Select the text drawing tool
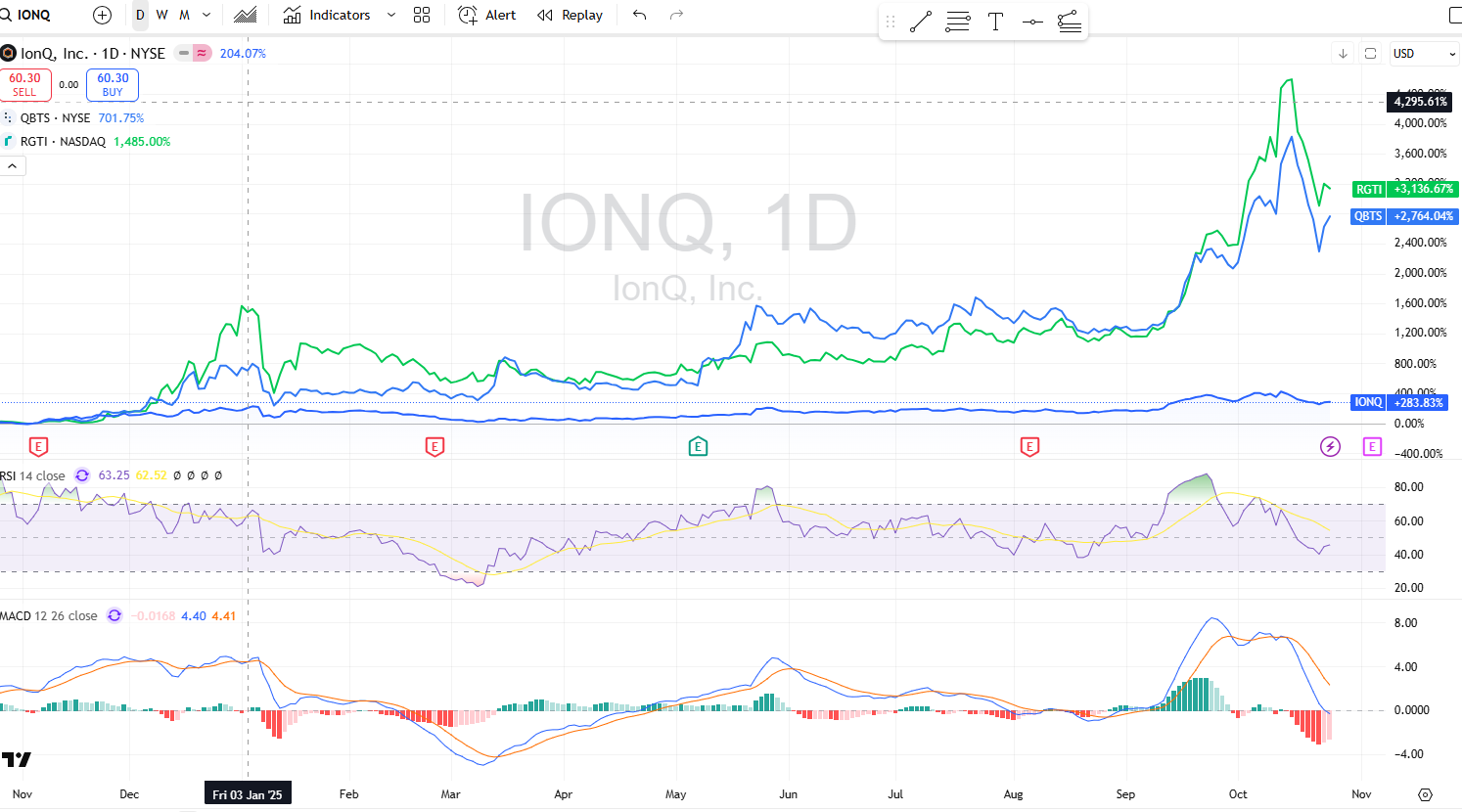The height and width of the screenshot is (812, 1462). (x=995, y=22)
